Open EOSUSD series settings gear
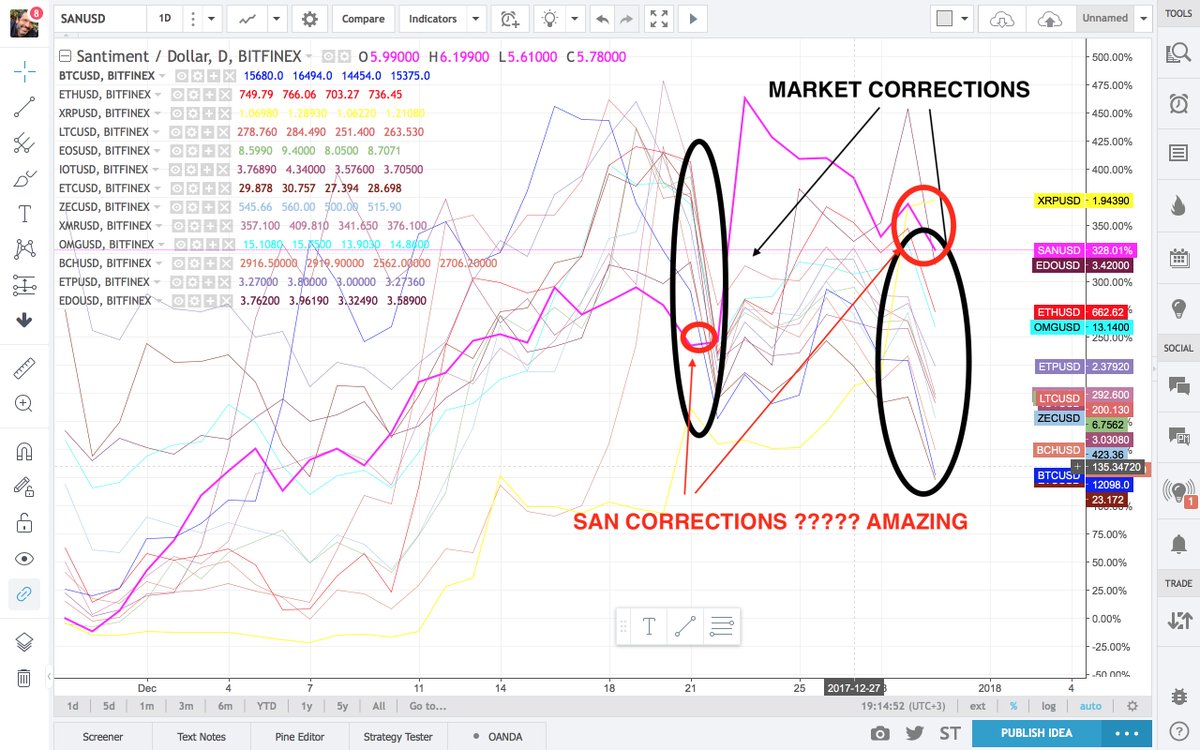 click(195, 150)
